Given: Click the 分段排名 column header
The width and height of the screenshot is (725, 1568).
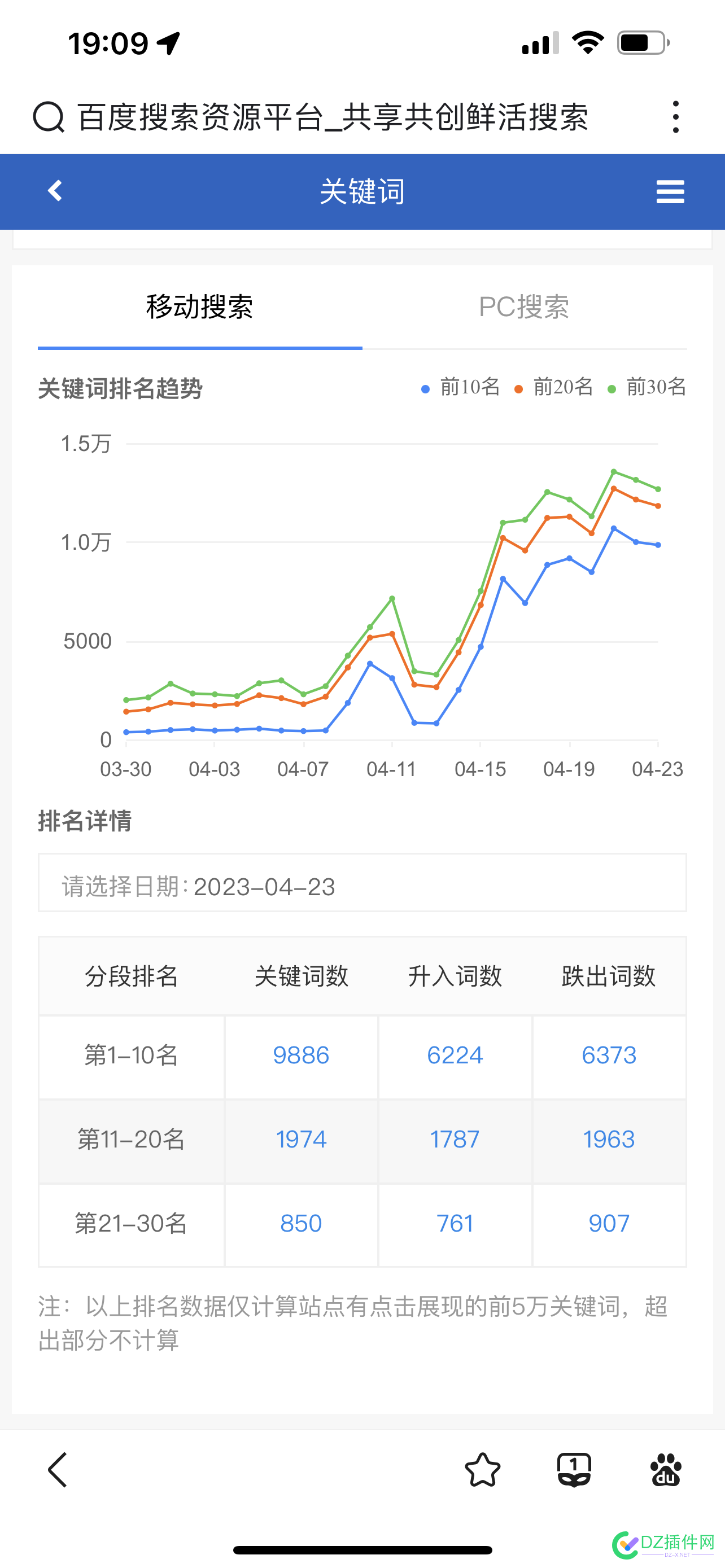Looking at the screenshot, I should point(131,976).
